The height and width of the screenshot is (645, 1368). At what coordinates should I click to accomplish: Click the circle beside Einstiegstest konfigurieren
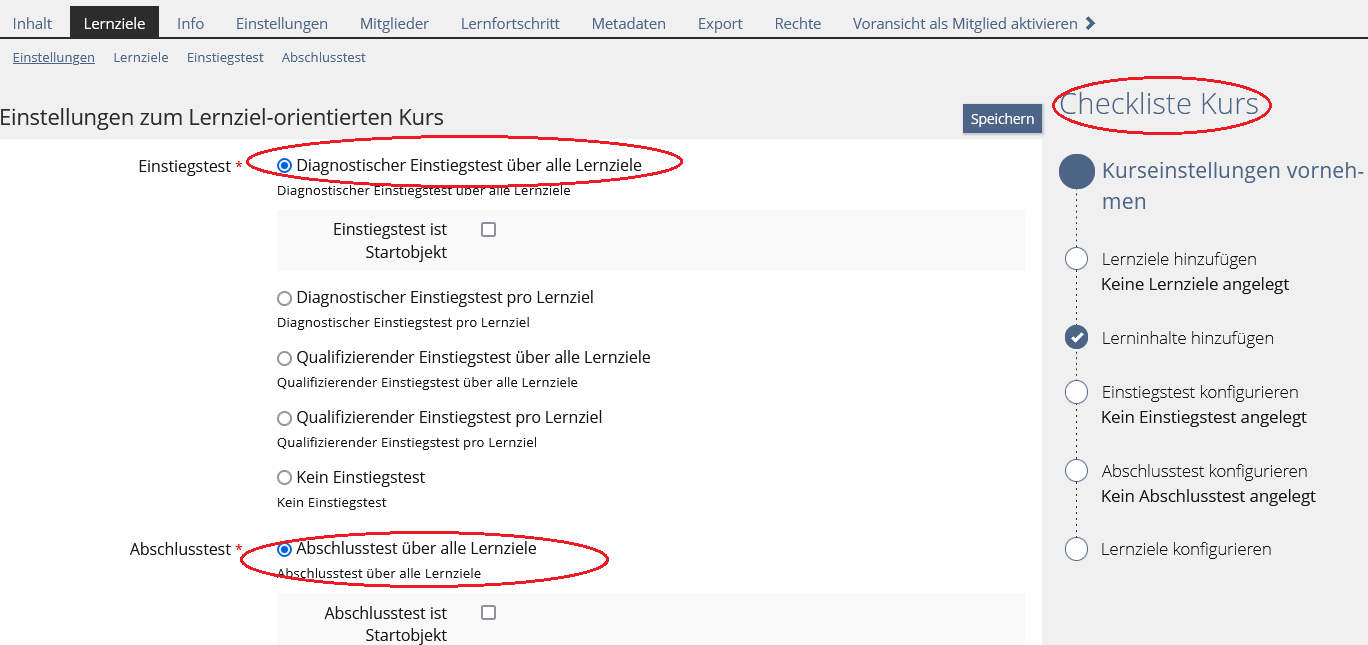(x=1076, y=392)
